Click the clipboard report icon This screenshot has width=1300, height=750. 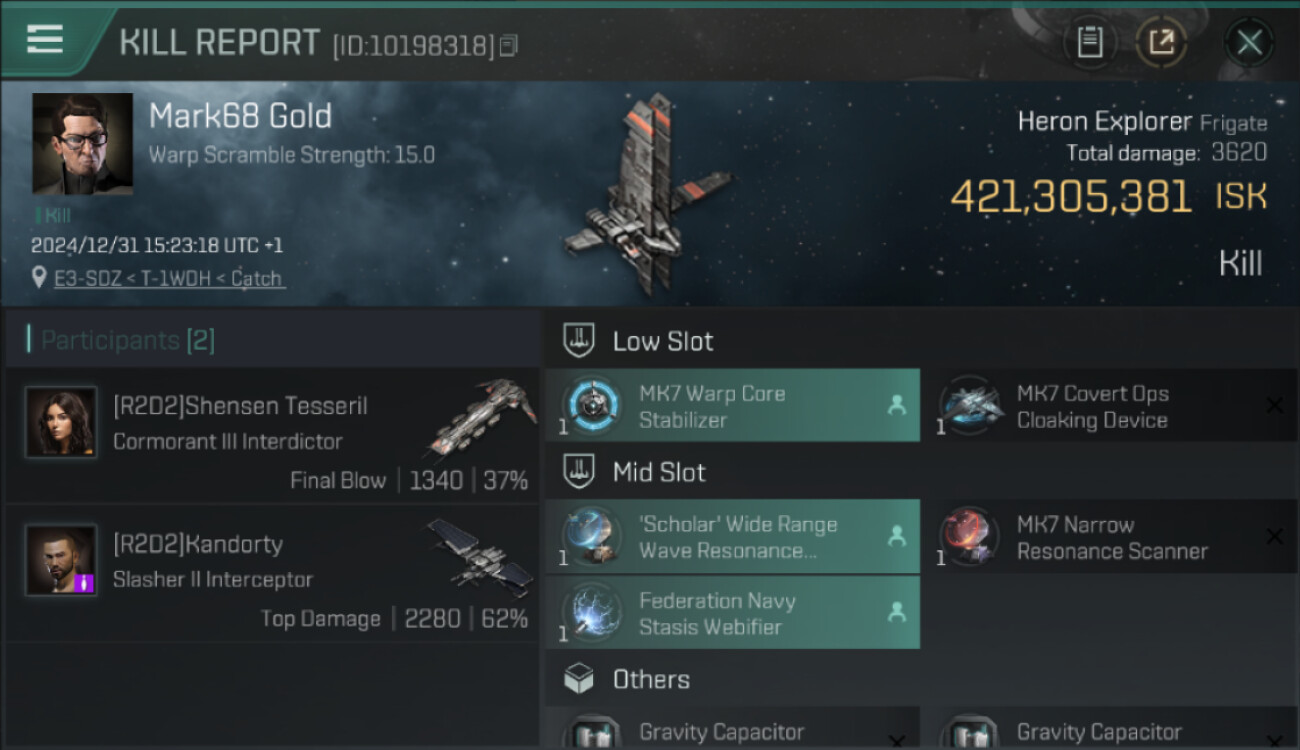pos(1090,42)
